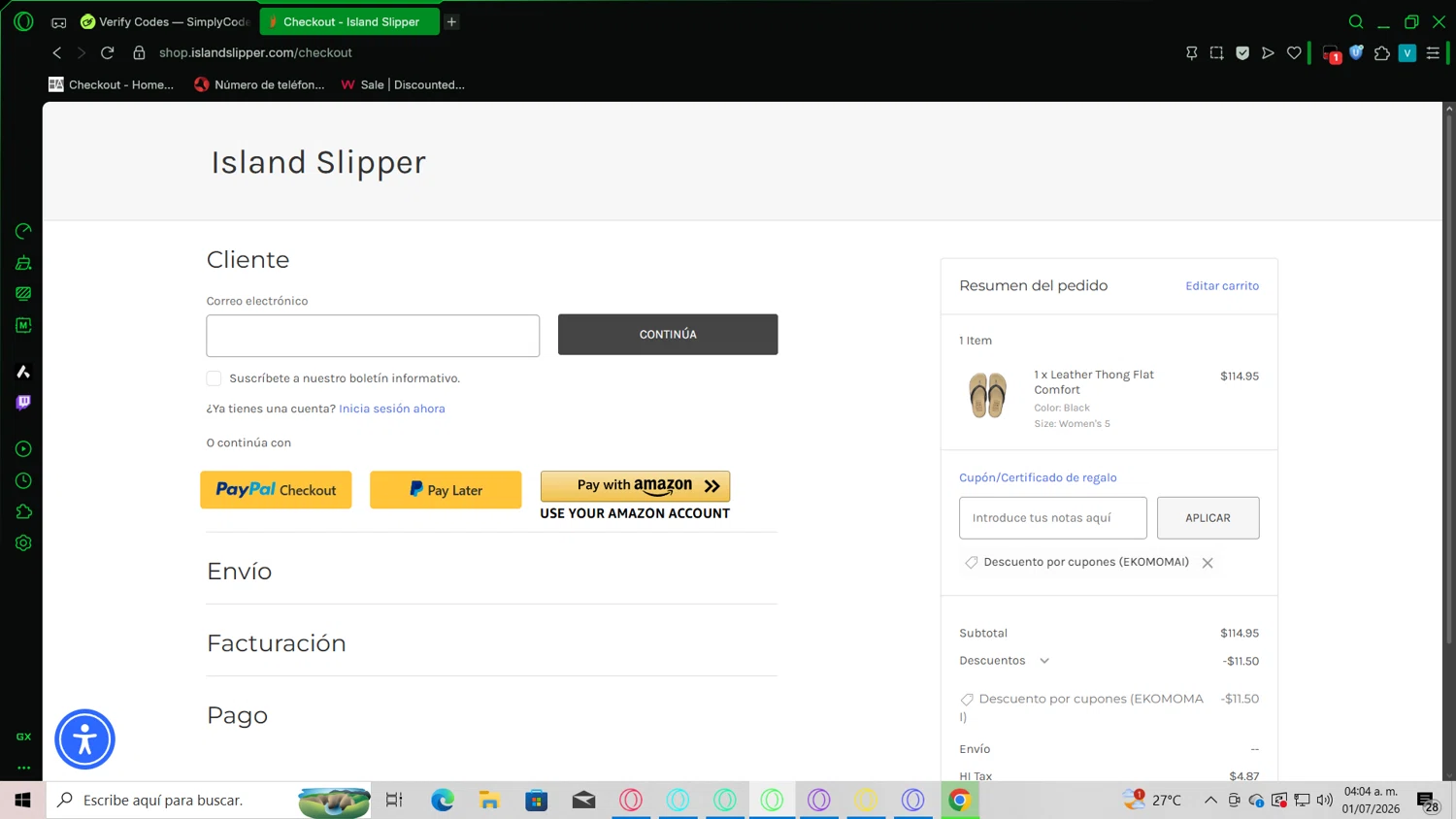Add page to bookmarks with heart icon
This screenshot has width=1456, height=819.
1294,53
